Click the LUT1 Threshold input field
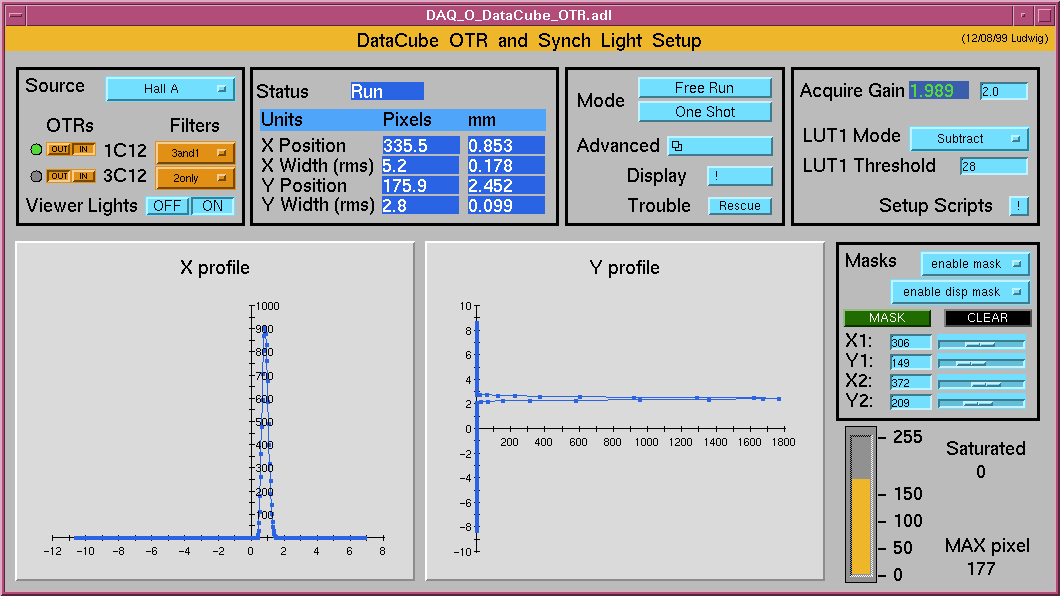The height and width of the screenshot is (596, 1060). pos(993,167)
